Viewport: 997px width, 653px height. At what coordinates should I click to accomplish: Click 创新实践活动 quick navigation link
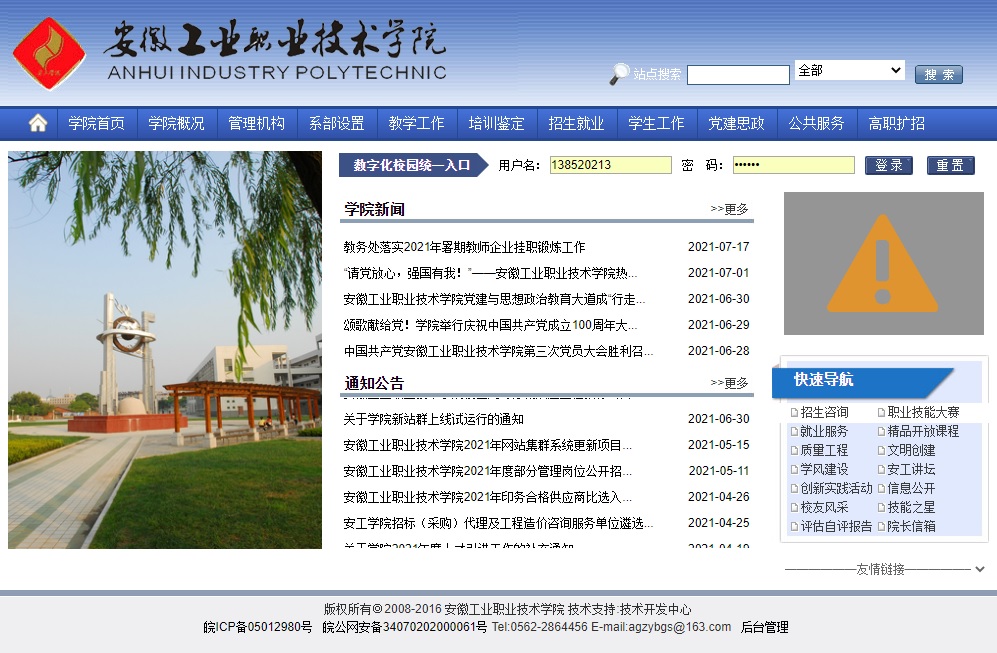(x=836, y=488)
